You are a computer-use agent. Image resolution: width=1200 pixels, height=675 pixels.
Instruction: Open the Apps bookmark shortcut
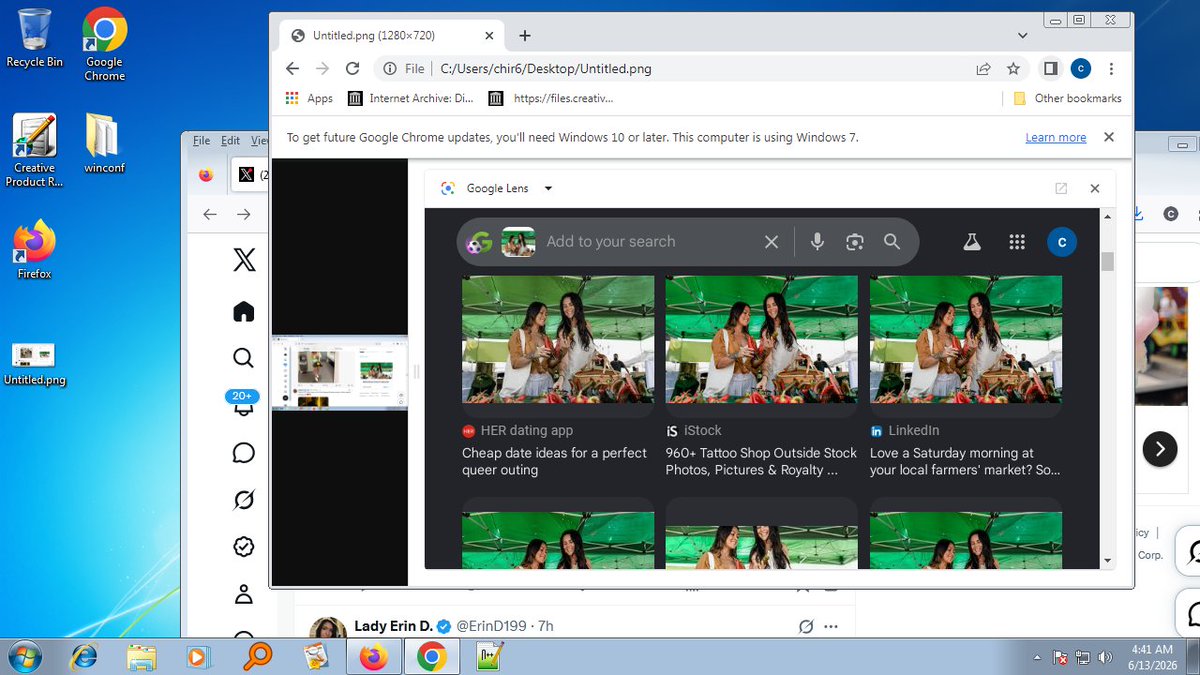pos(309,98)
